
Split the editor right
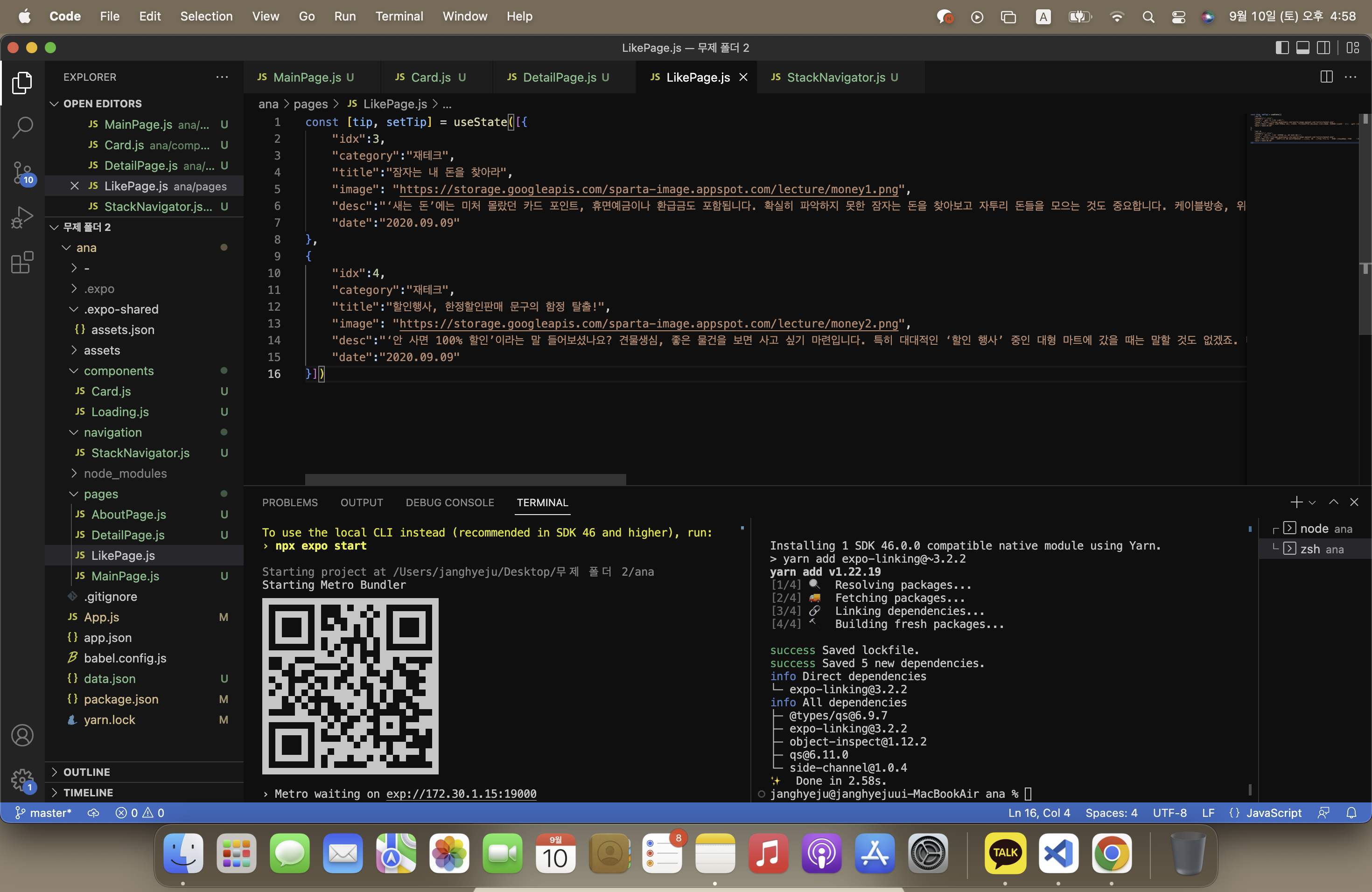point(1326,77)
